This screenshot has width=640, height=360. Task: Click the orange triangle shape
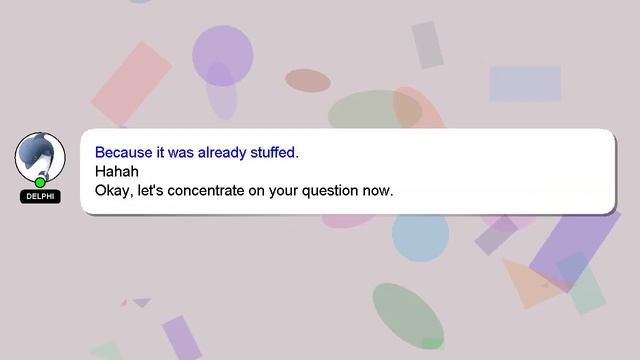529,283
